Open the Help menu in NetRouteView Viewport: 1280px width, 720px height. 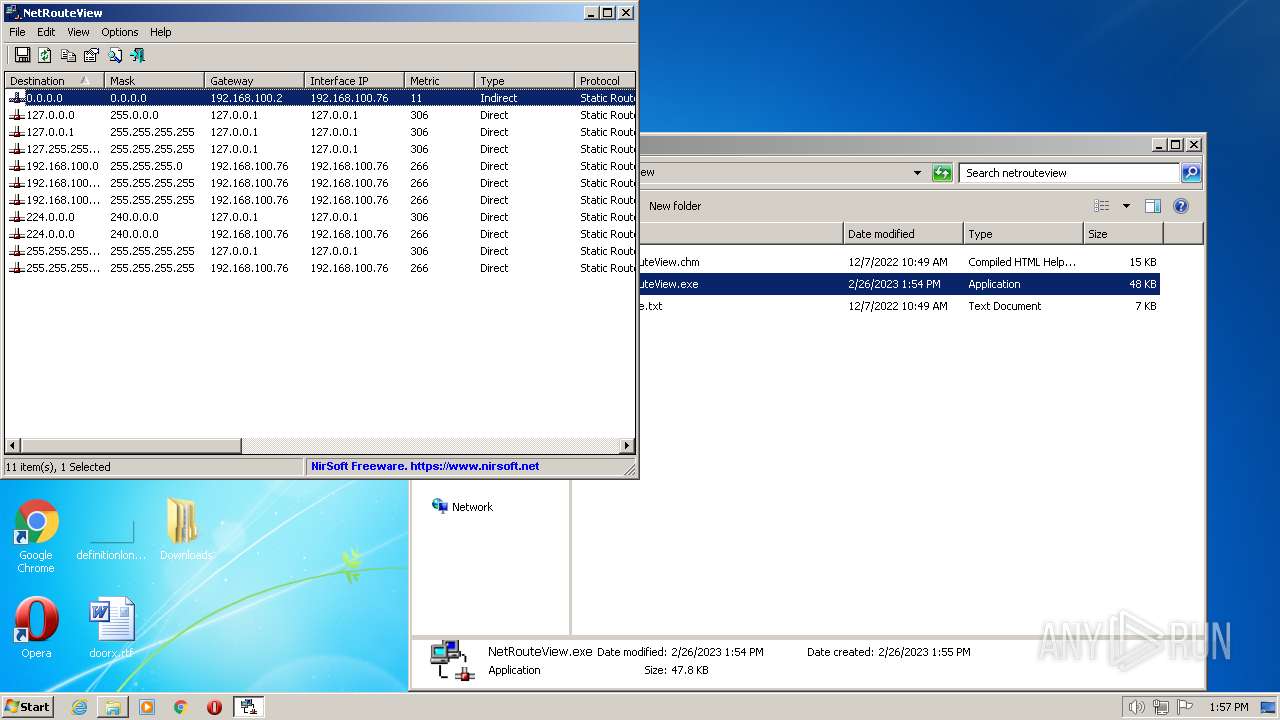click(x=161, y=32)
